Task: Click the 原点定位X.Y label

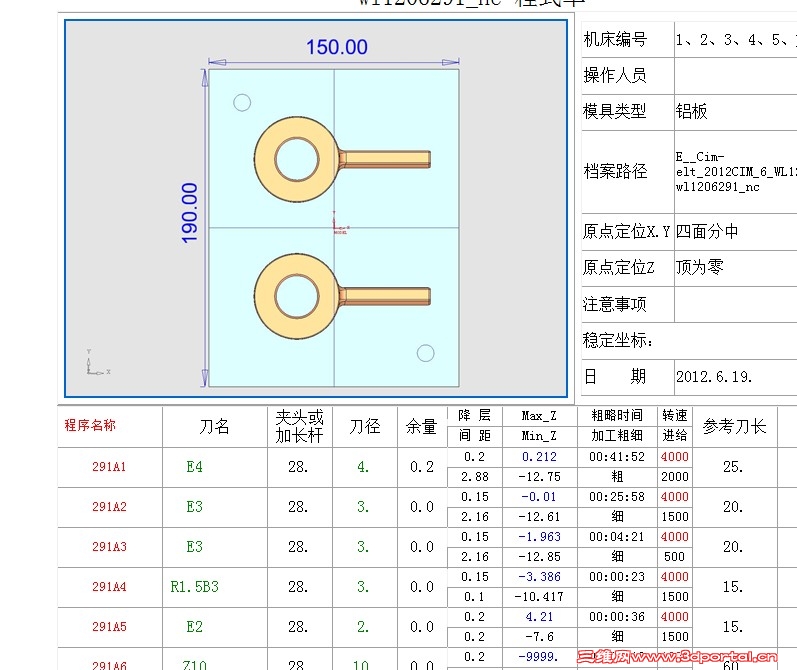Action: tap(626, 232)
